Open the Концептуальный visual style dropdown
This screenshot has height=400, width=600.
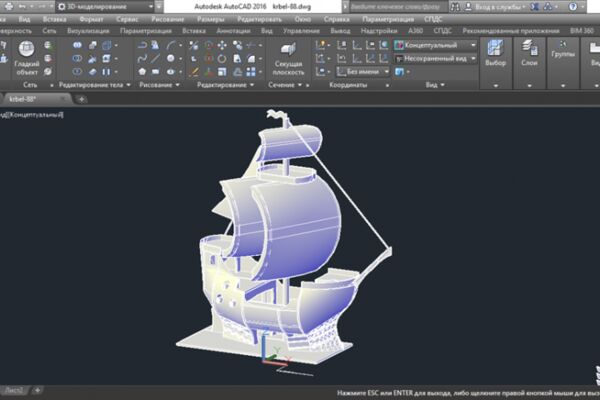435,45
